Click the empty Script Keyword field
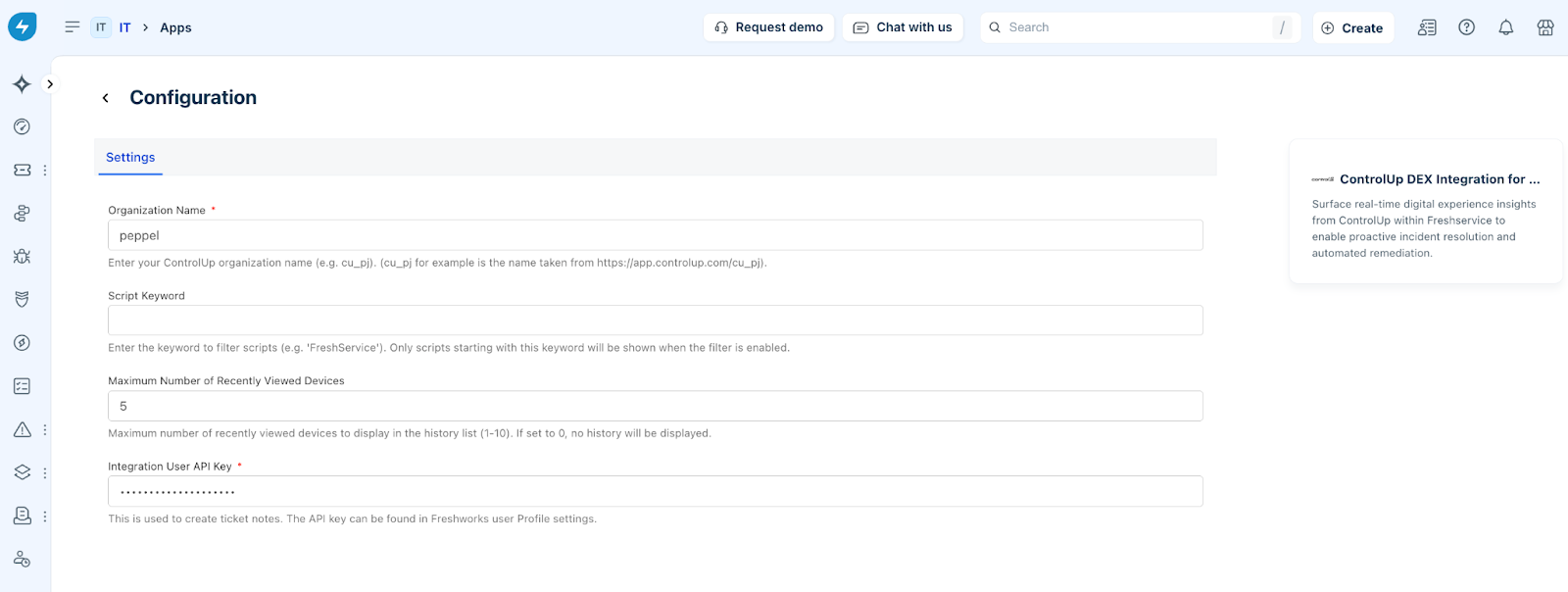1568x592 pixels. click(x=656, y=321)
